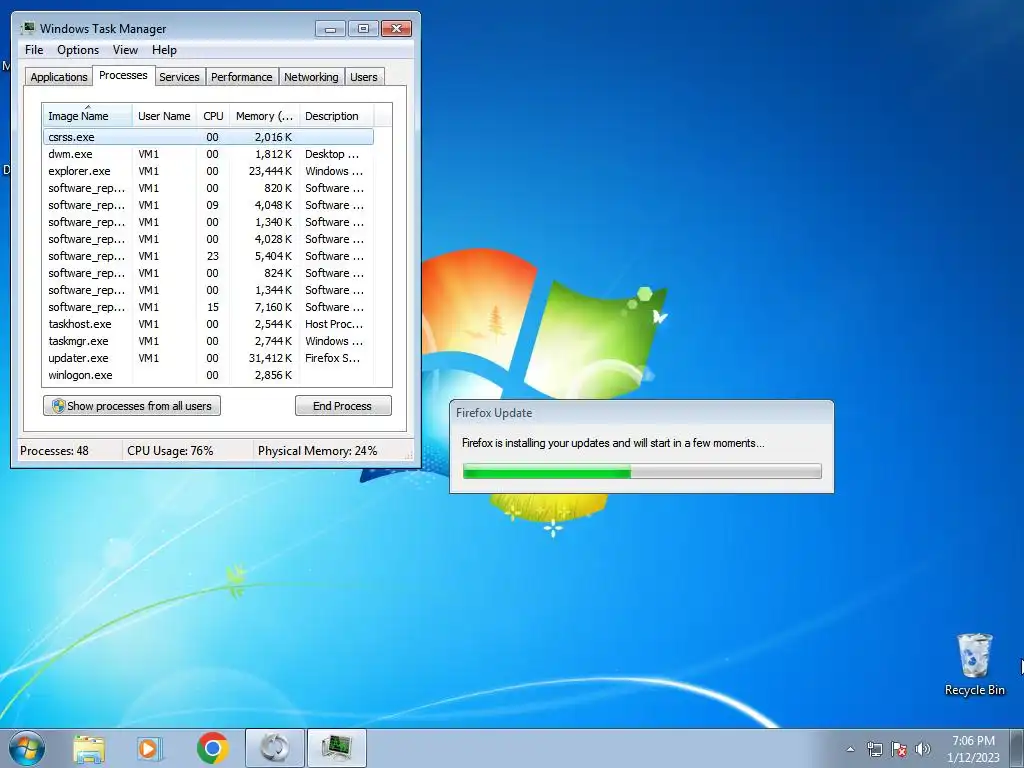Switch to the Services tab
Viewport: 1024px width, 768px height.
(x=179, y=77)
